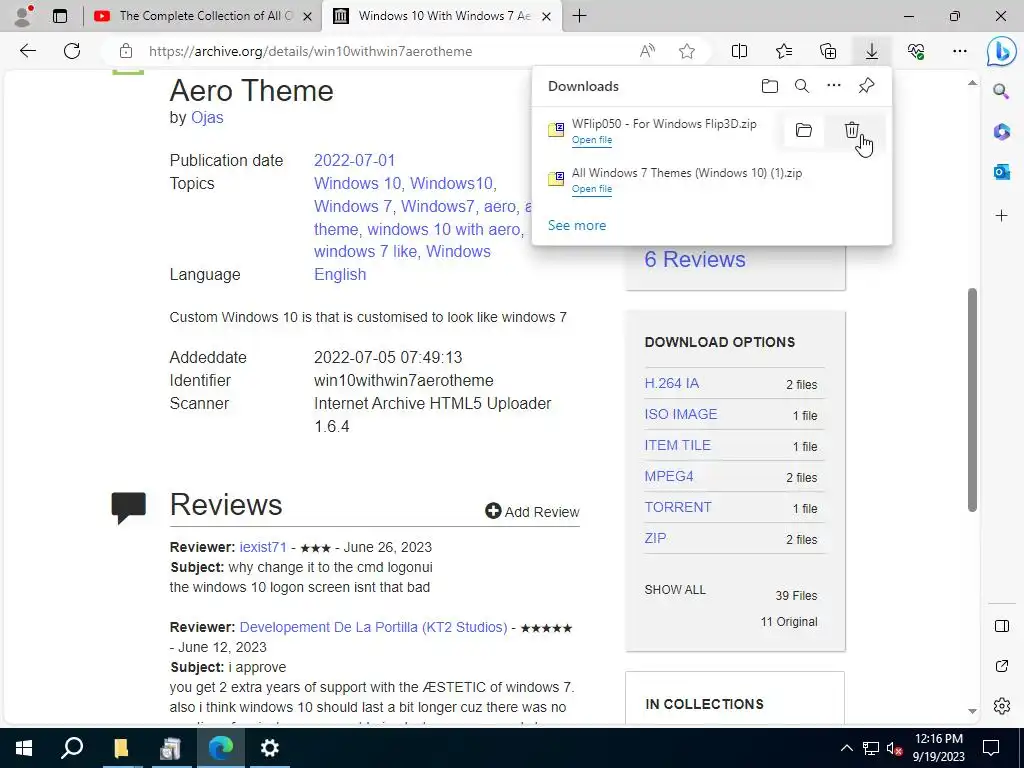Download ISO IMAGE option
The width and height of the screenshot is (1024, 768).
[680, 414]
